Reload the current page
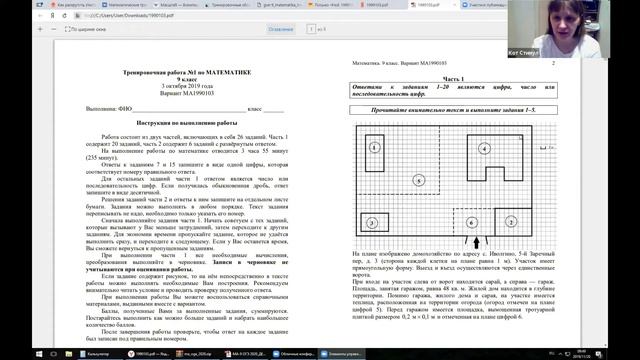 coord(64,16)
